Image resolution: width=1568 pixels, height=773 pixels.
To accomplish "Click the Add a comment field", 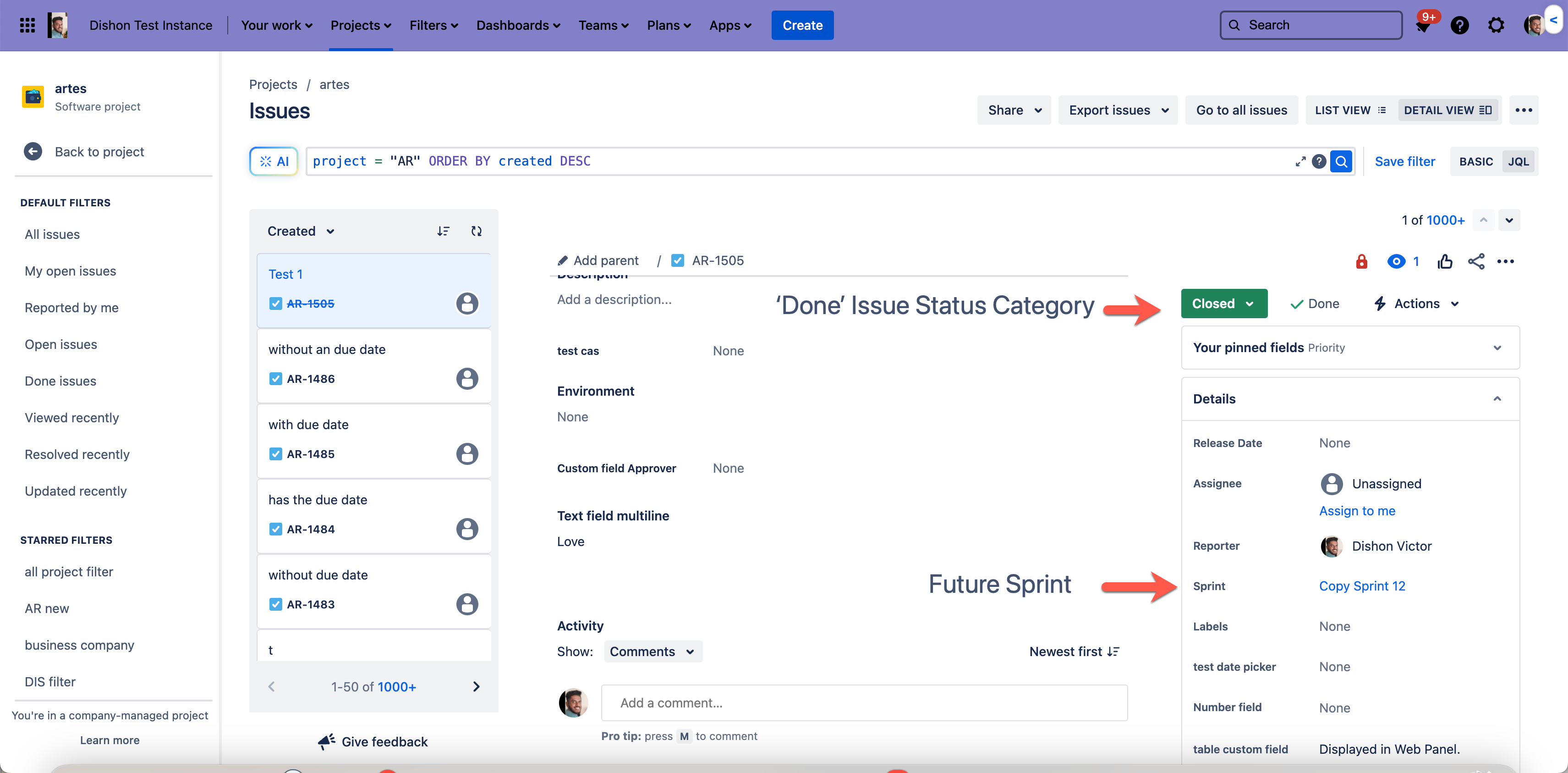I will tap(864, 702).
